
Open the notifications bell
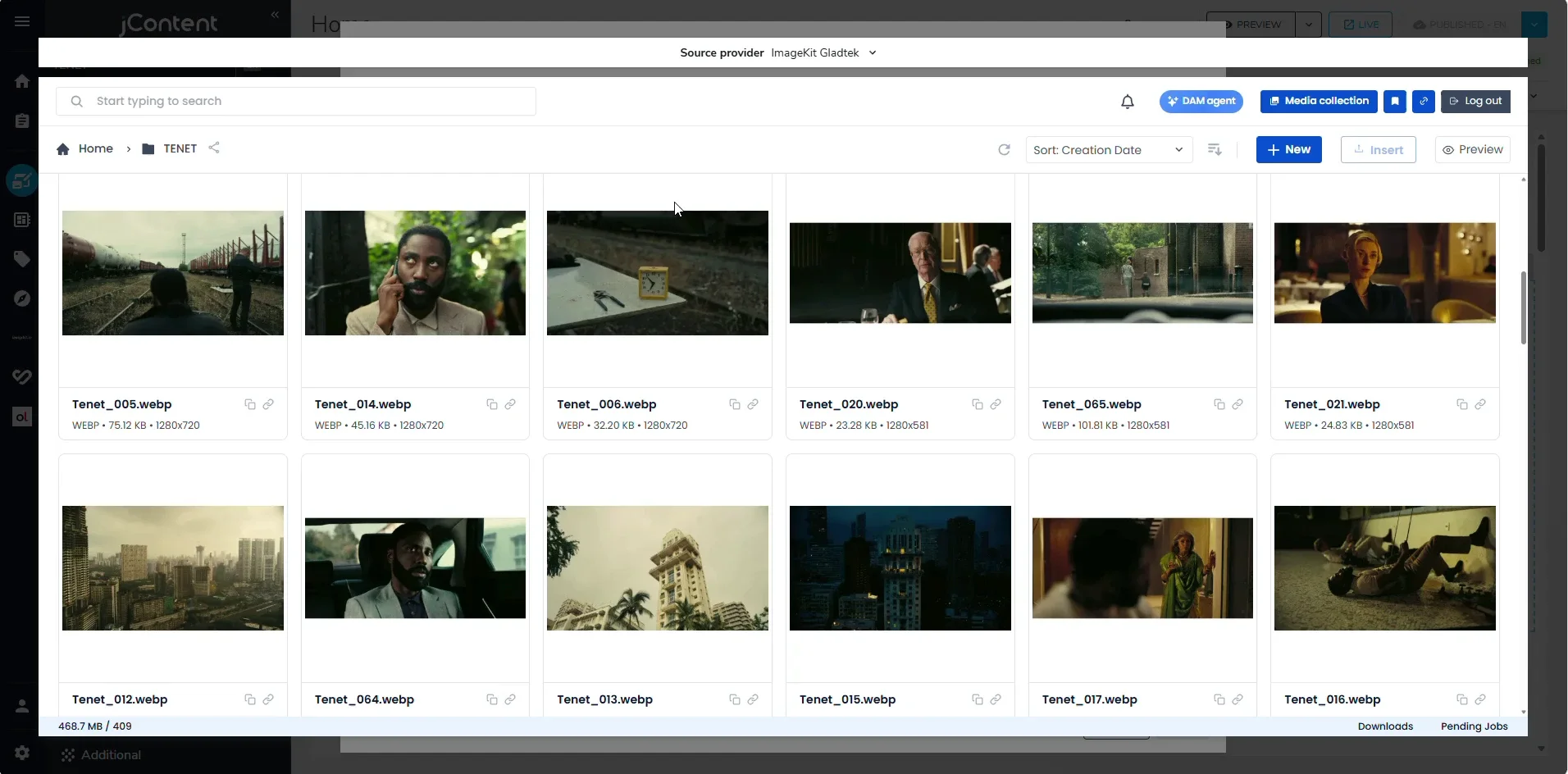1128,102
